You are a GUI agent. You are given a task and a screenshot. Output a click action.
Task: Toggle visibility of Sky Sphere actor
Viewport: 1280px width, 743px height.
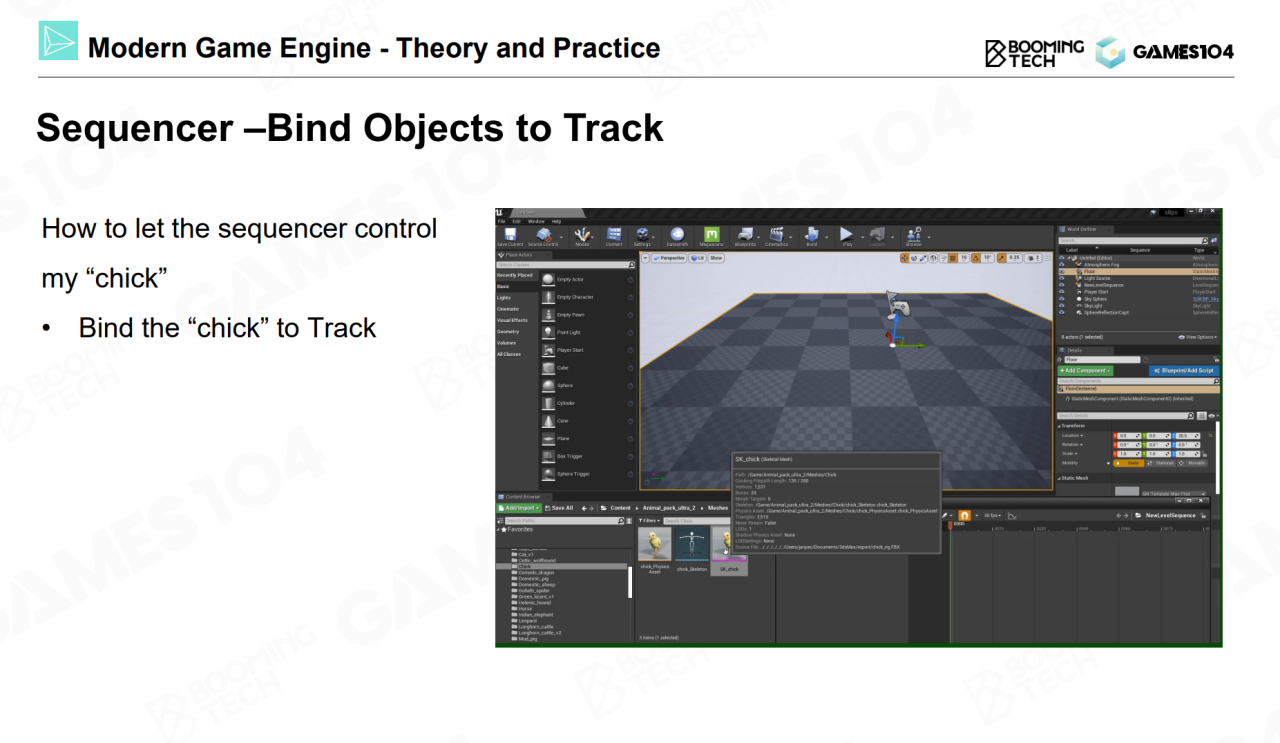(x=1062, y=298)
